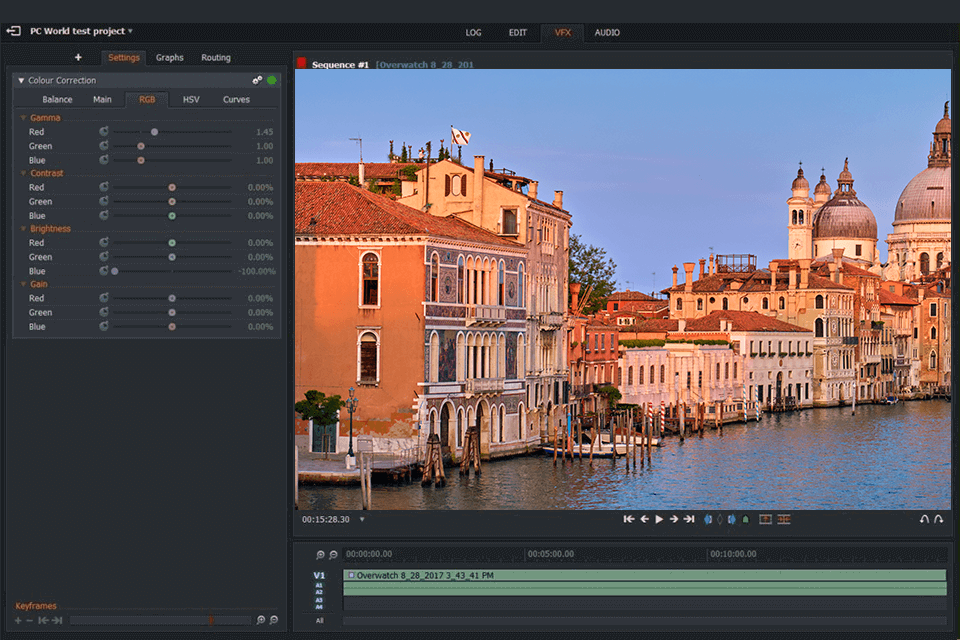The width and height of the screenshot is (960, 640).
Task: Open the PC World test project dropdown
Action: click(130, 31)
